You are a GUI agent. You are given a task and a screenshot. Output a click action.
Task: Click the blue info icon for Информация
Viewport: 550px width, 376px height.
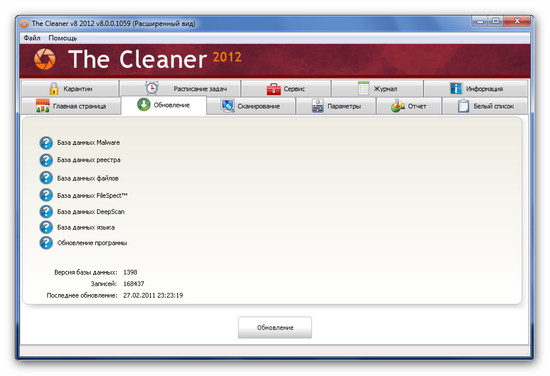coord(456,88)
